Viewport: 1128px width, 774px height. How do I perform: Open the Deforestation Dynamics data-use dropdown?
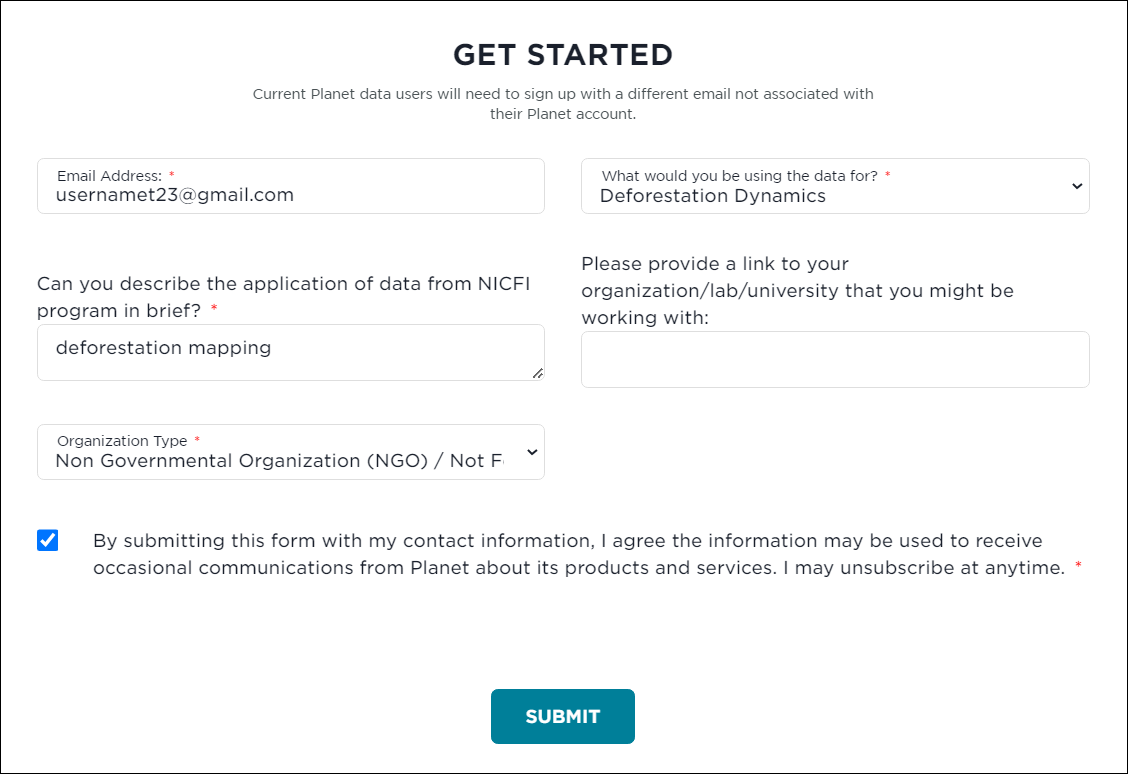pos(820,195)
